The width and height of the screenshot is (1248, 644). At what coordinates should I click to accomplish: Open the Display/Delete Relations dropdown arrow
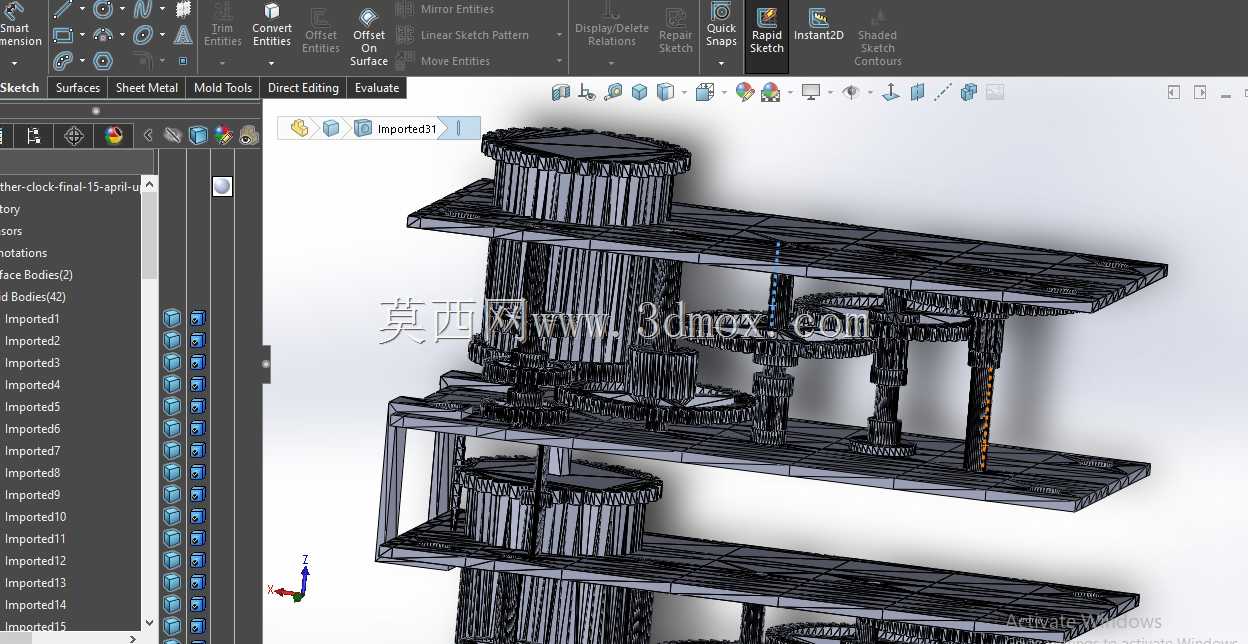tap(611, 64)
